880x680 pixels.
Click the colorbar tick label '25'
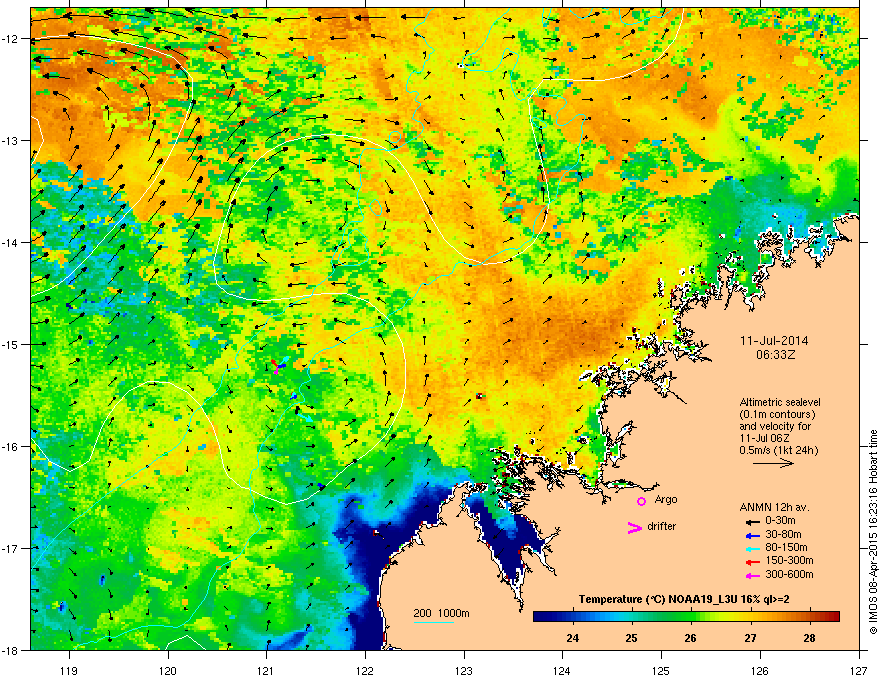coord(631,638)
